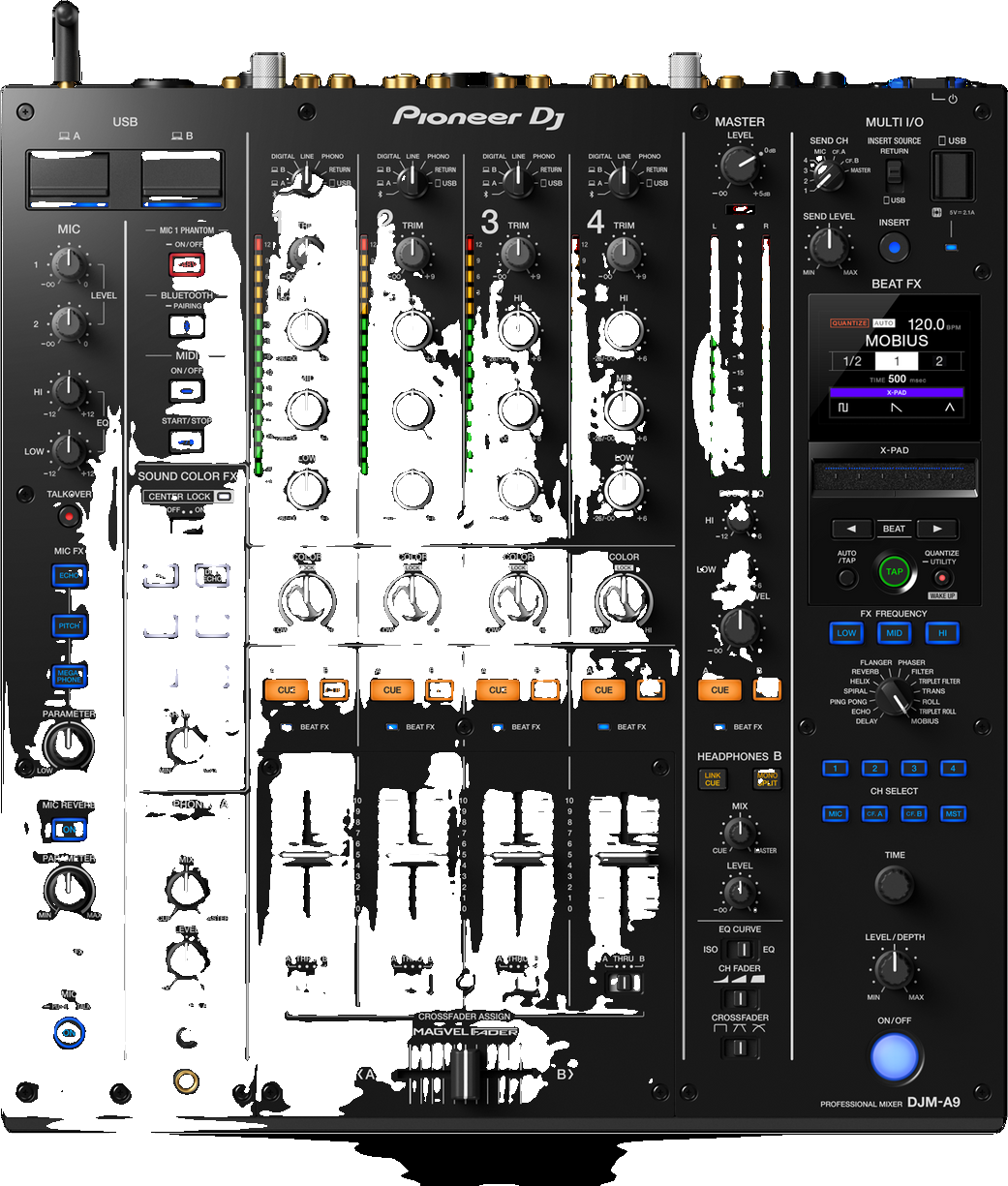Click the Beat right arrow button
The height and width of the screenshot is (1186, 1008).
tap(937, 529)
